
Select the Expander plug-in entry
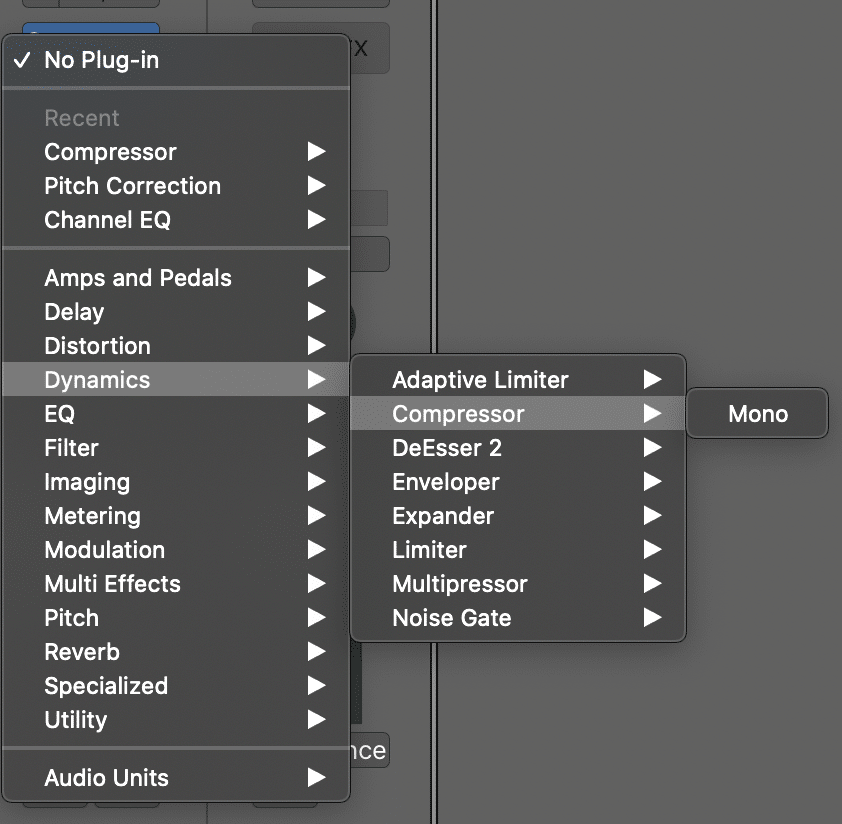(x=518, y=516)
